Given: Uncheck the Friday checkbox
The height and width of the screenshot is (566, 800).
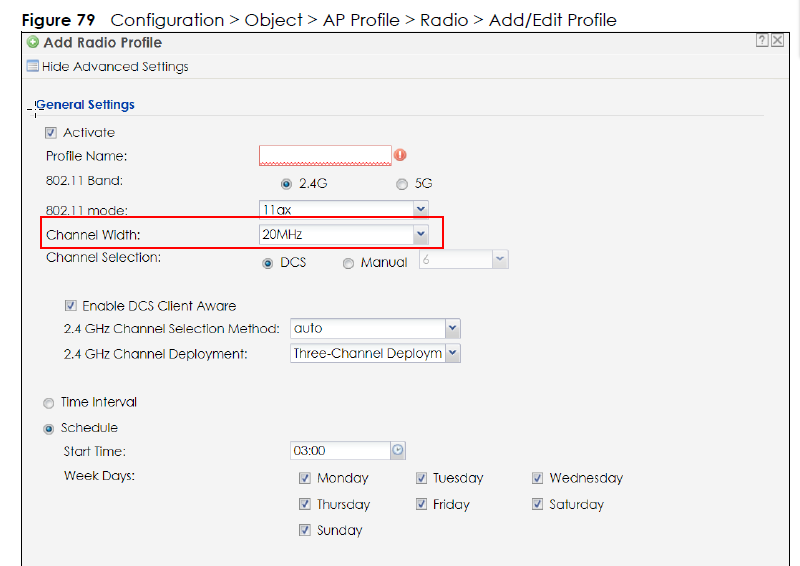Looking at the screenshot, I should pyautogui.click(x=422, y=504).
